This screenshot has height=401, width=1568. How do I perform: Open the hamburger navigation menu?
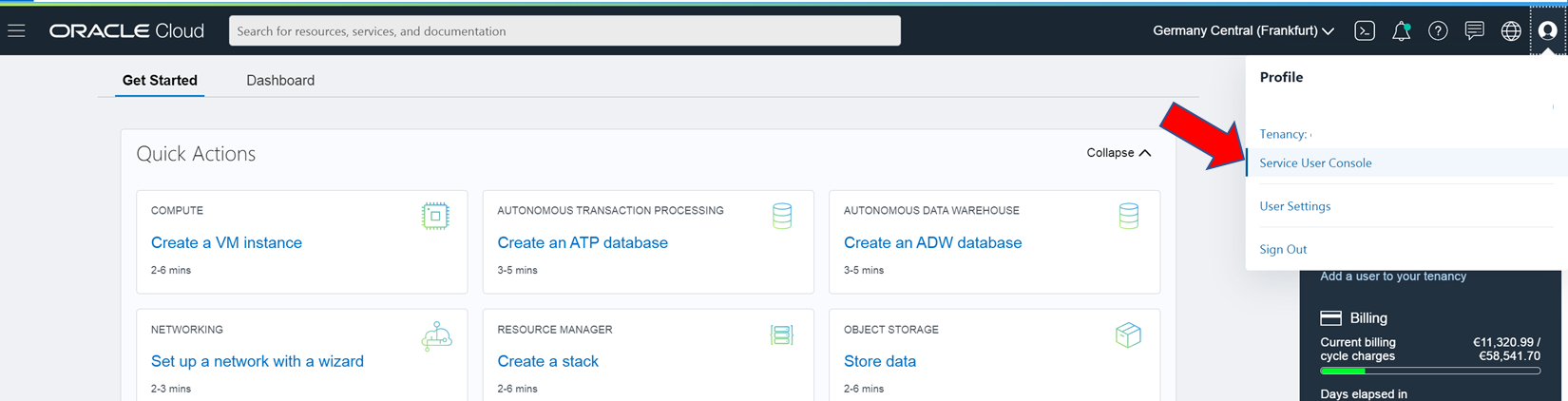[16, 31]
